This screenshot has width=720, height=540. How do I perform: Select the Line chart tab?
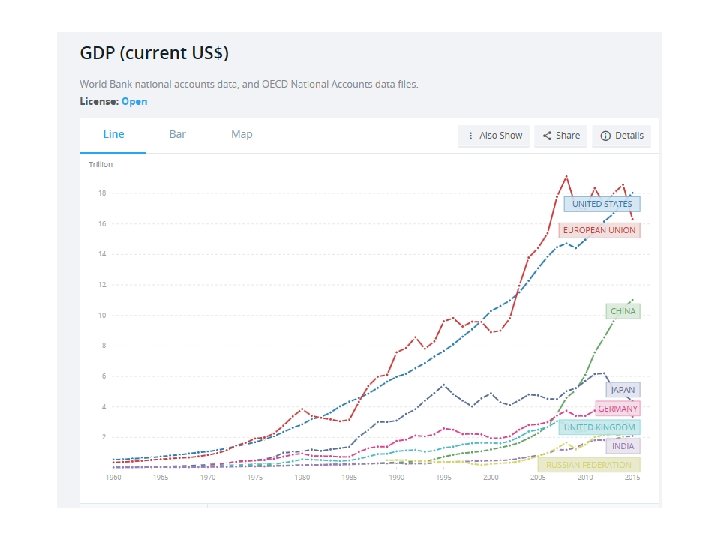coord(113,134)
